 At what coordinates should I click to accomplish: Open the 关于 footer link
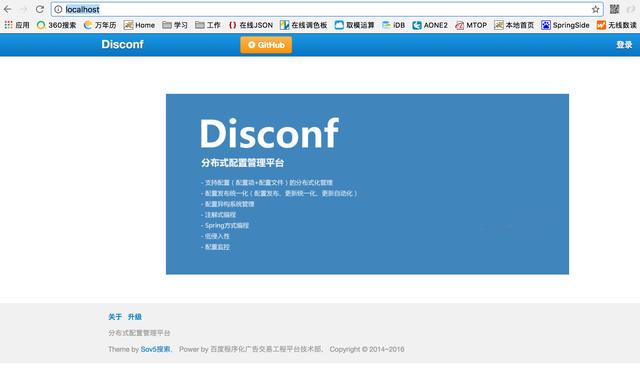pos(115,317)
